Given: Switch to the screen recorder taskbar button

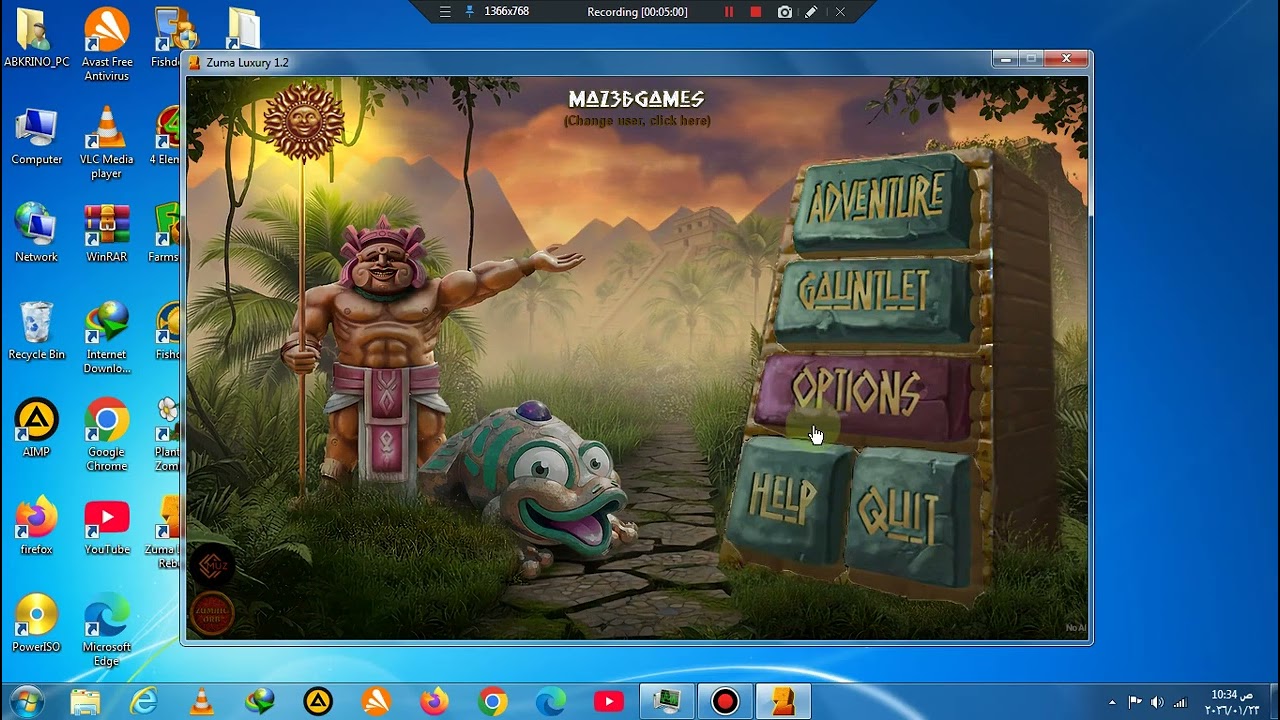Looking at the screenshot, I should click(x=725, y=702).
